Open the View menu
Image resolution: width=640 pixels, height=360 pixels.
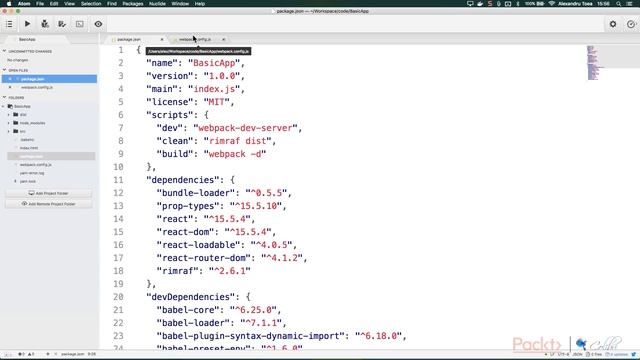coord(69,4)
